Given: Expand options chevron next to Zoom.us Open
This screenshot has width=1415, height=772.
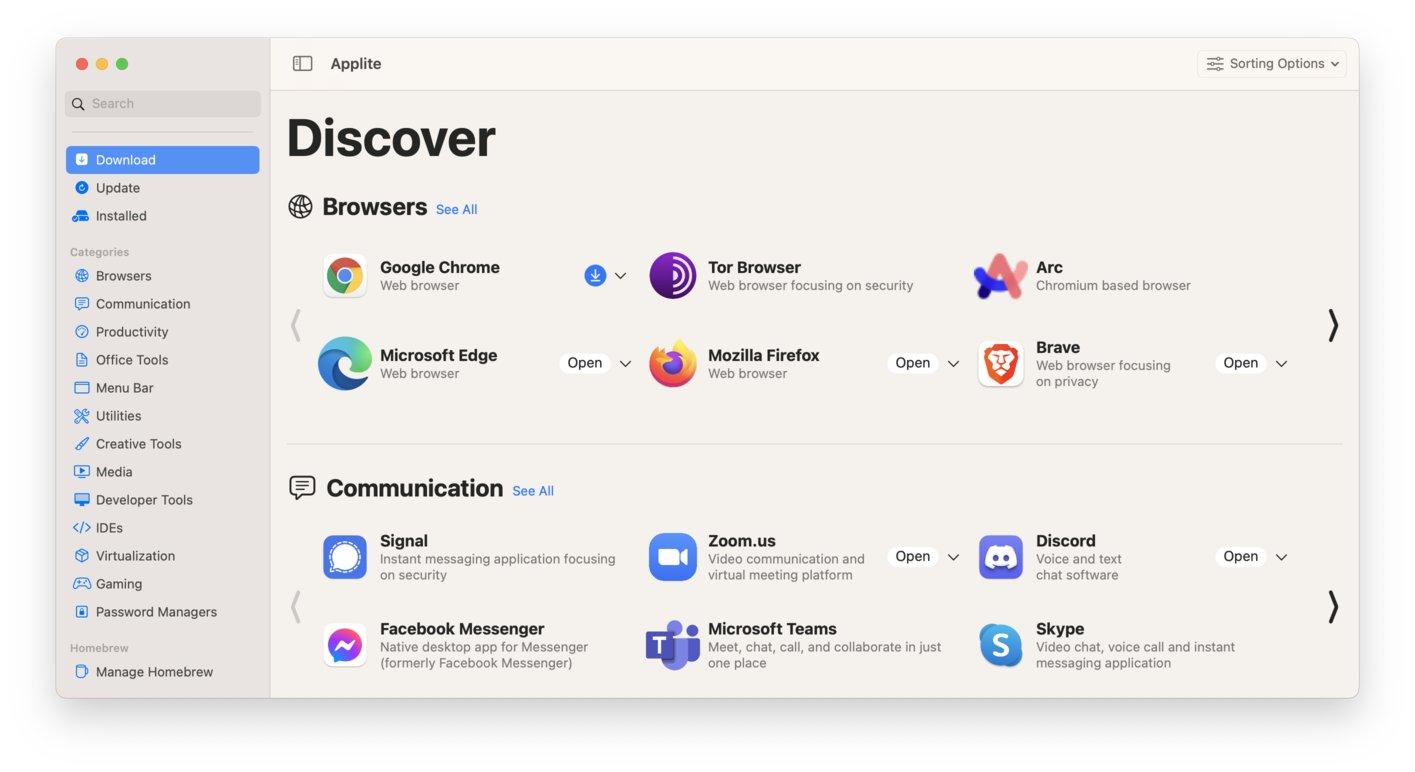Looking at the screenshot, I should point(953,557).
